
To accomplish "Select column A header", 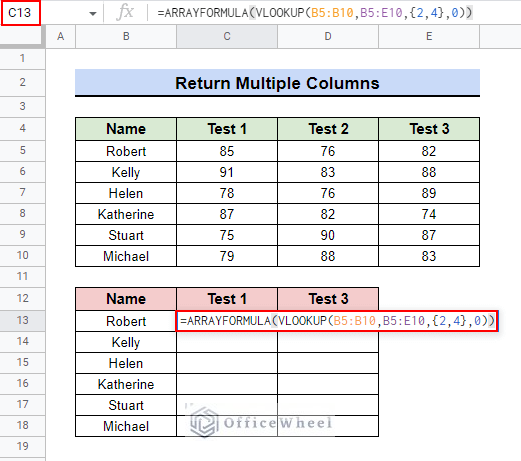I will [x=60, y=36].
